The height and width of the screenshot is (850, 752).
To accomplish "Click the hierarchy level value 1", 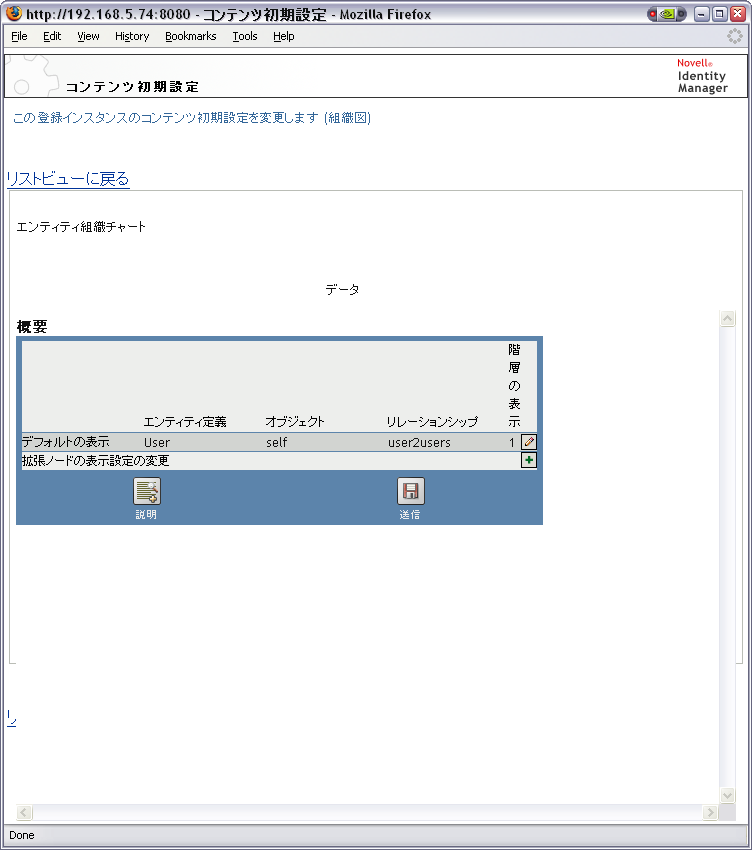I will click(511, 442).
